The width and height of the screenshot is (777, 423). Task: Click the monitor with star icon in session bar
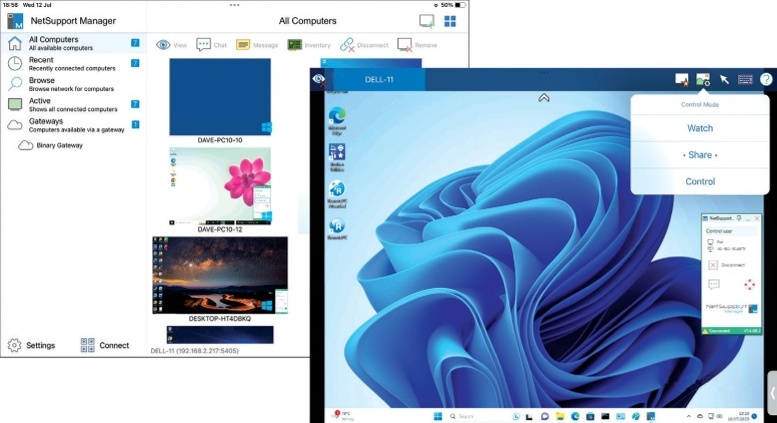pyautogui.click(x=682, y=79)
